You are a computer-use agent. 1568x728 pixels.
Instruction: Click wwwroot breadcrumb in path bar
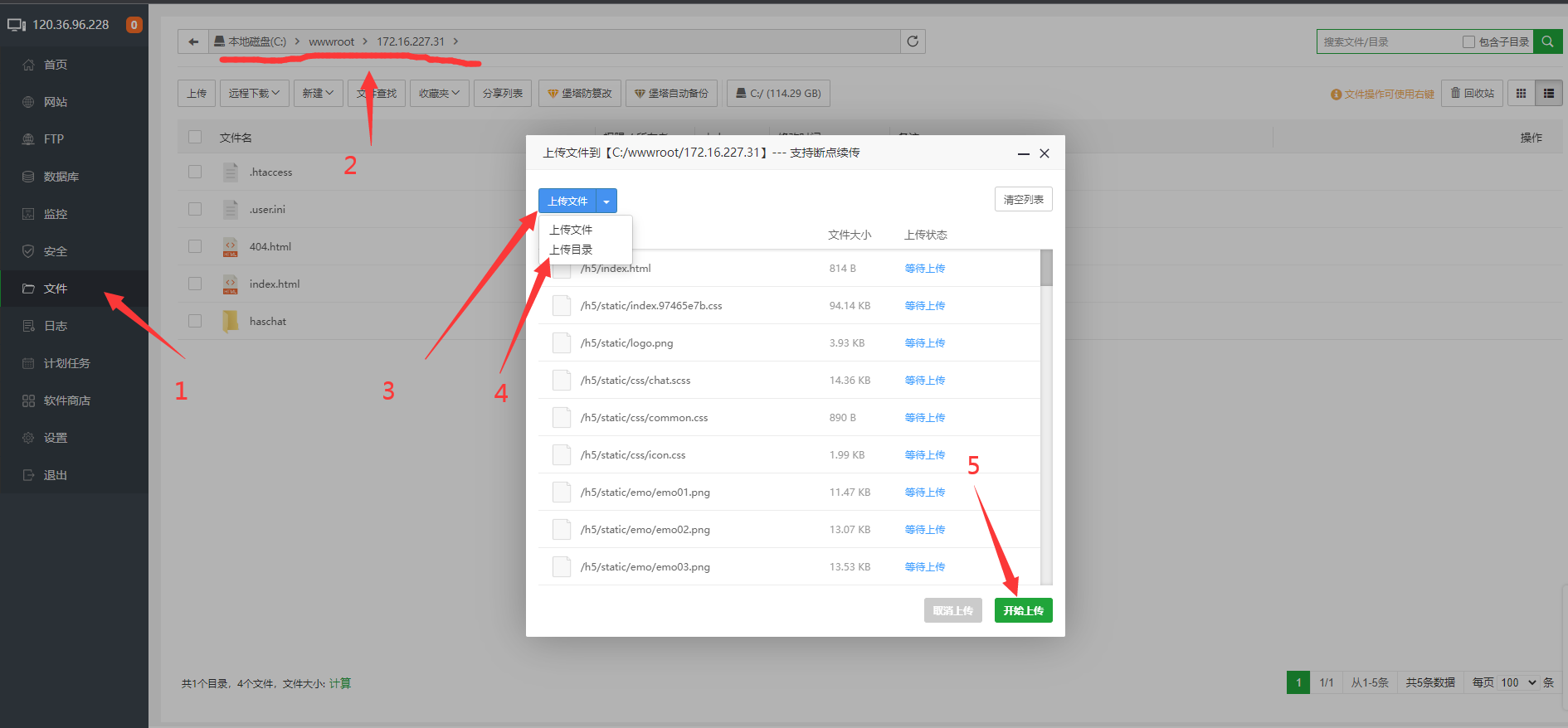point(331,41)
